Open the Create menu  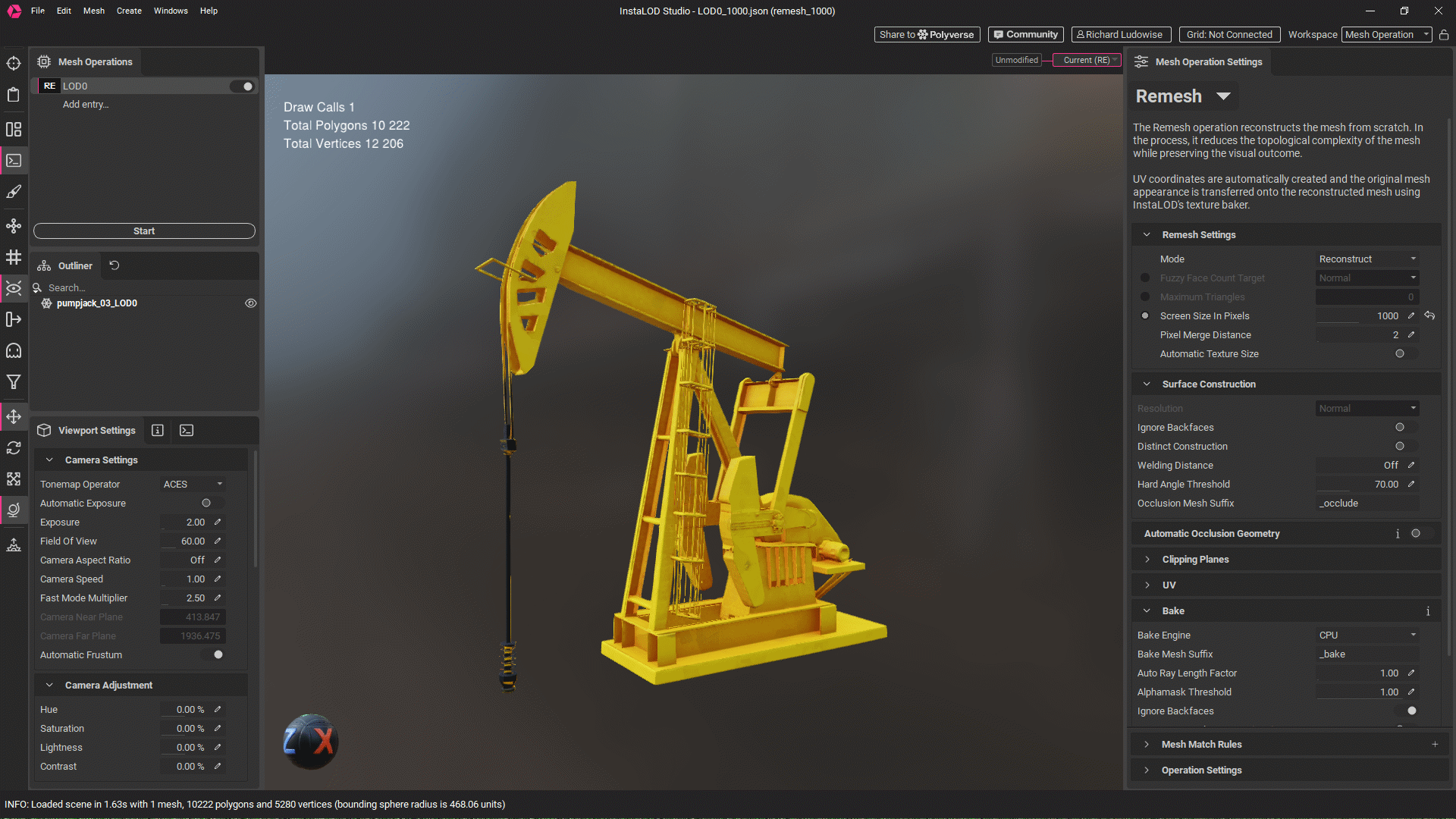[129, 11]
